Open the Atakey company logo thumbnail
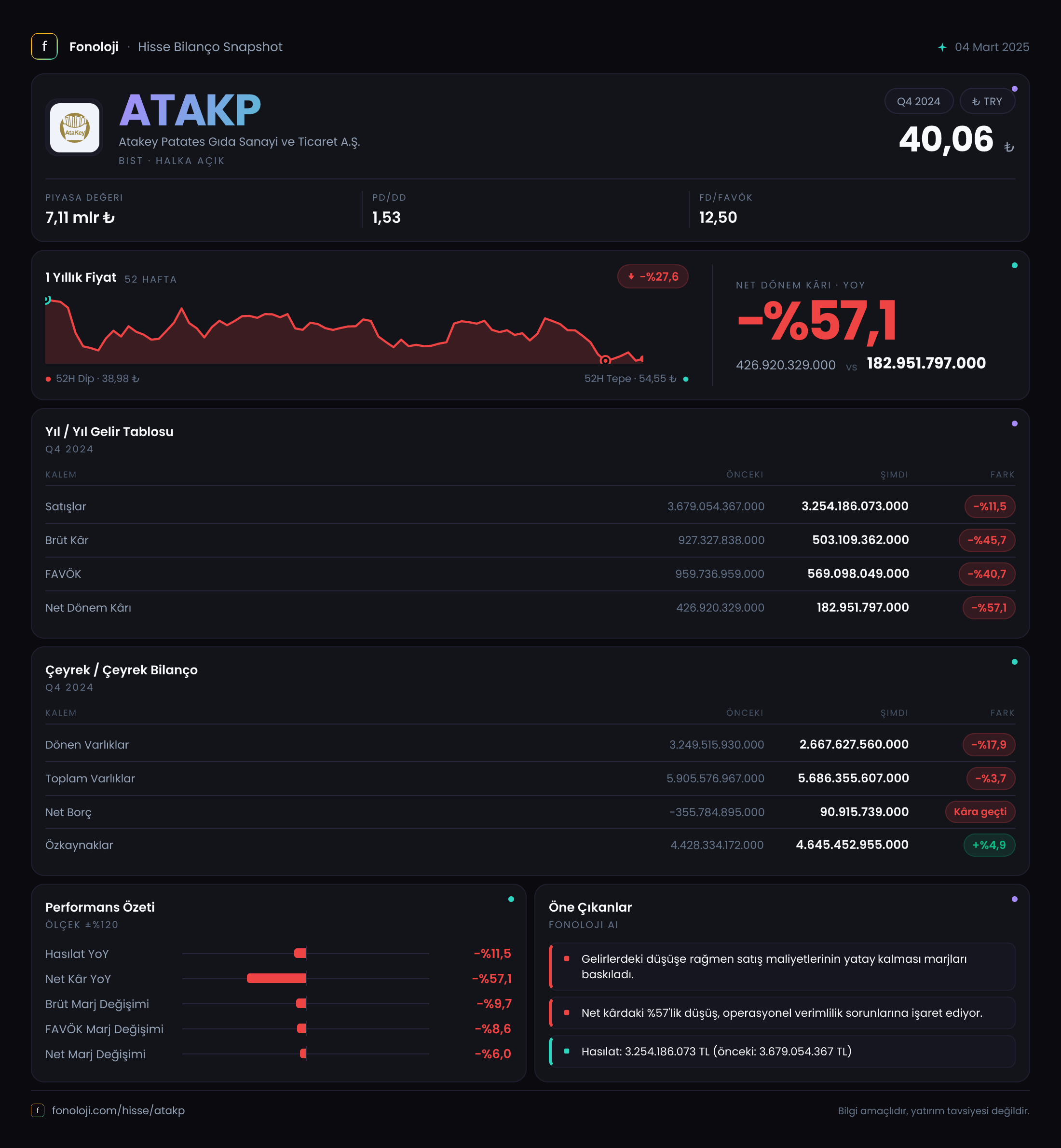Image resolution: width=1061 pixels, height=1148 pixels. 75,127
